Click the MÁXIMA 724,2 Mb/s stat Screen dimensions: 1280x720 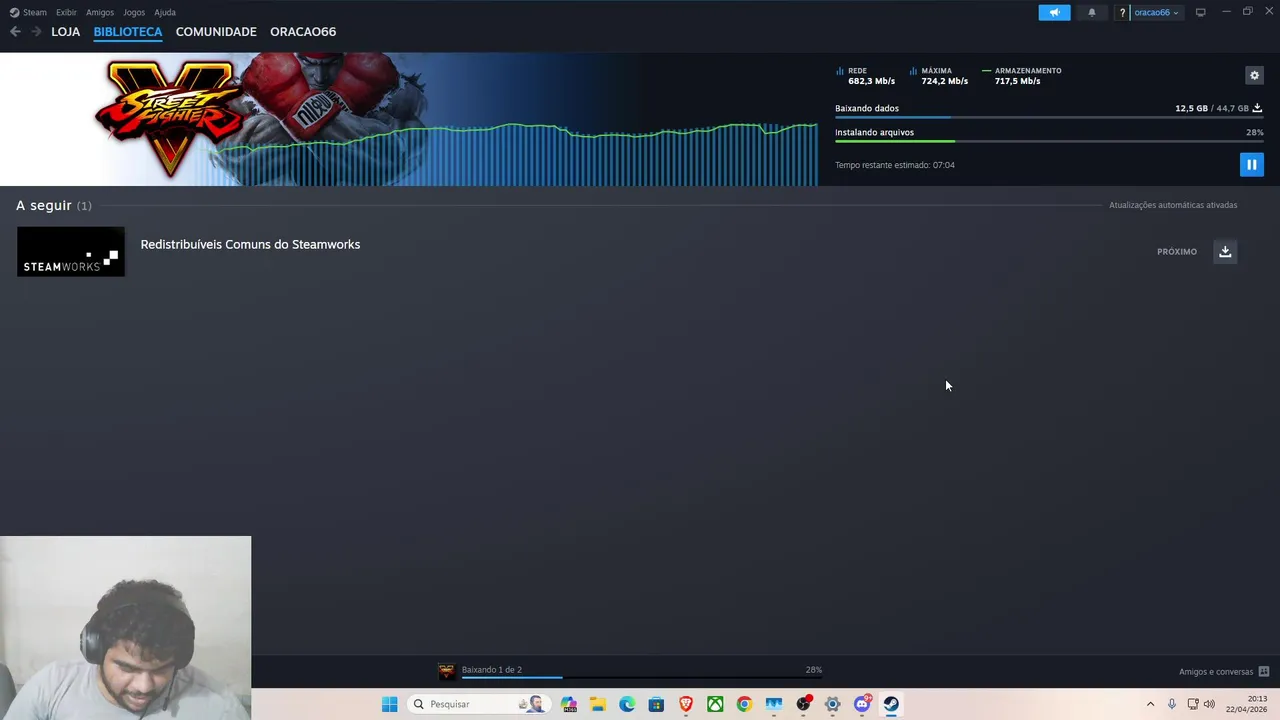pos(940,76)
